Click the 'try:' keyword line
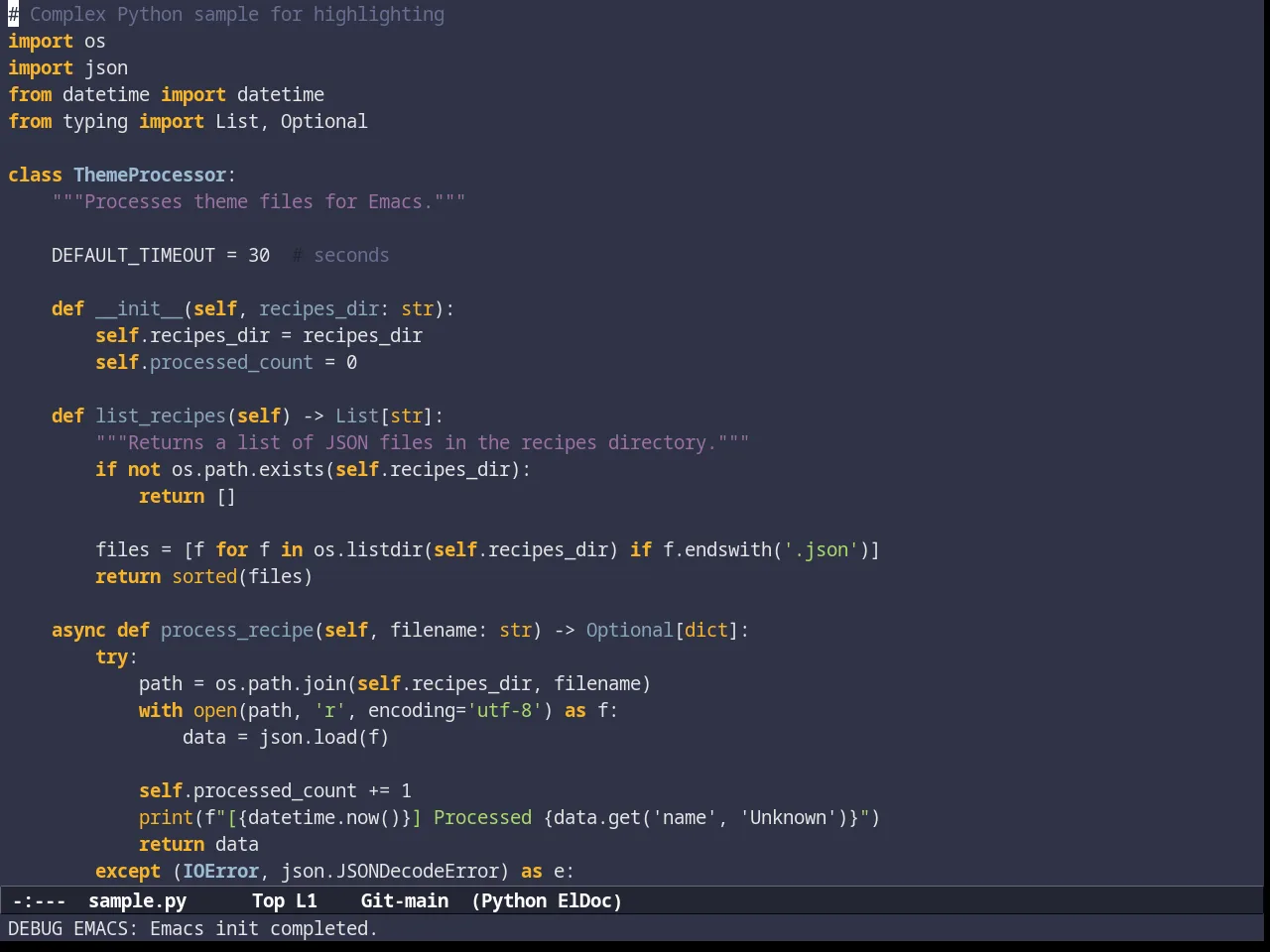The width and height of the screenshot is (1270, 952). point(117,656)
